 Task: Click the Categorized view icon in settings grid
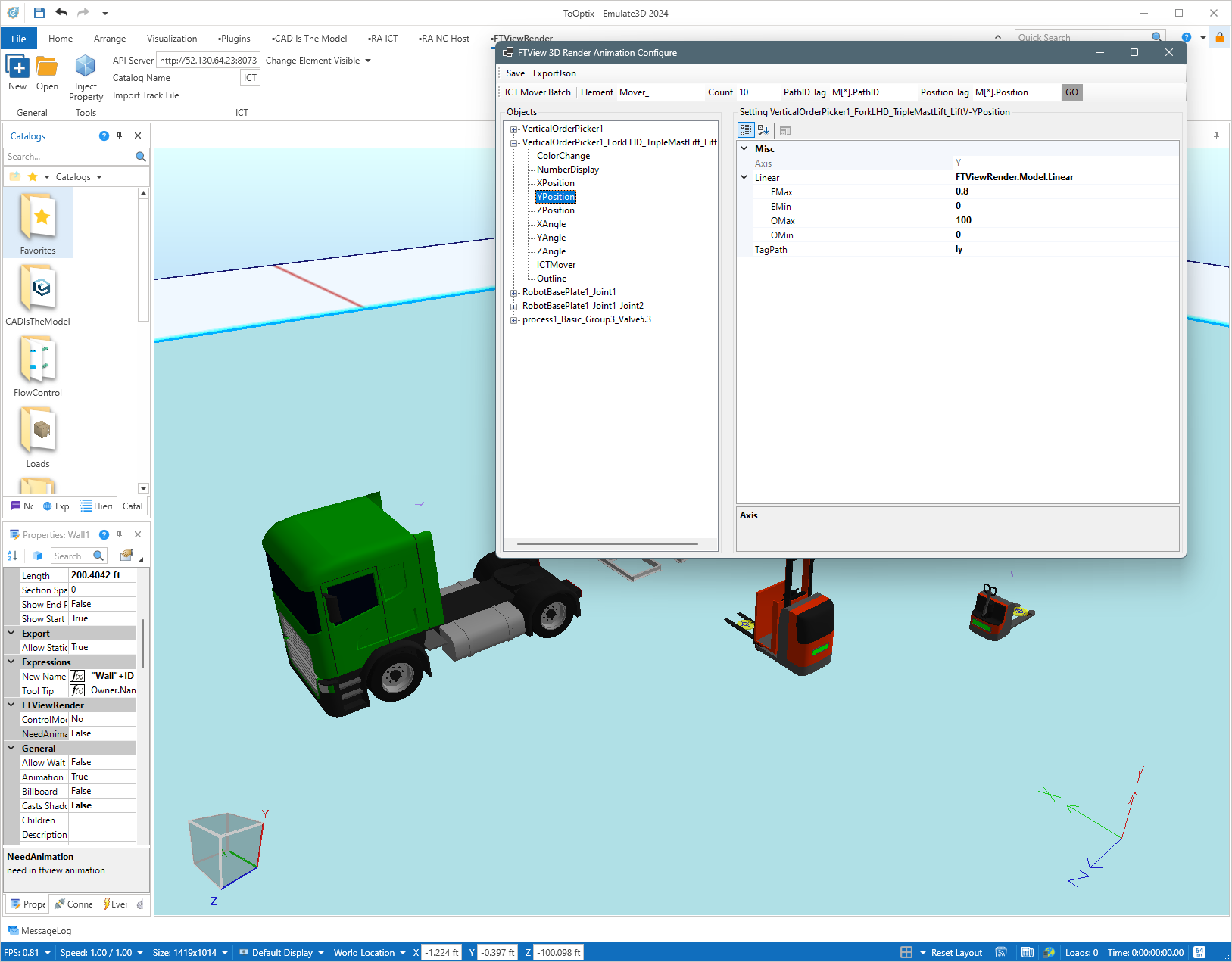[746, 131]
